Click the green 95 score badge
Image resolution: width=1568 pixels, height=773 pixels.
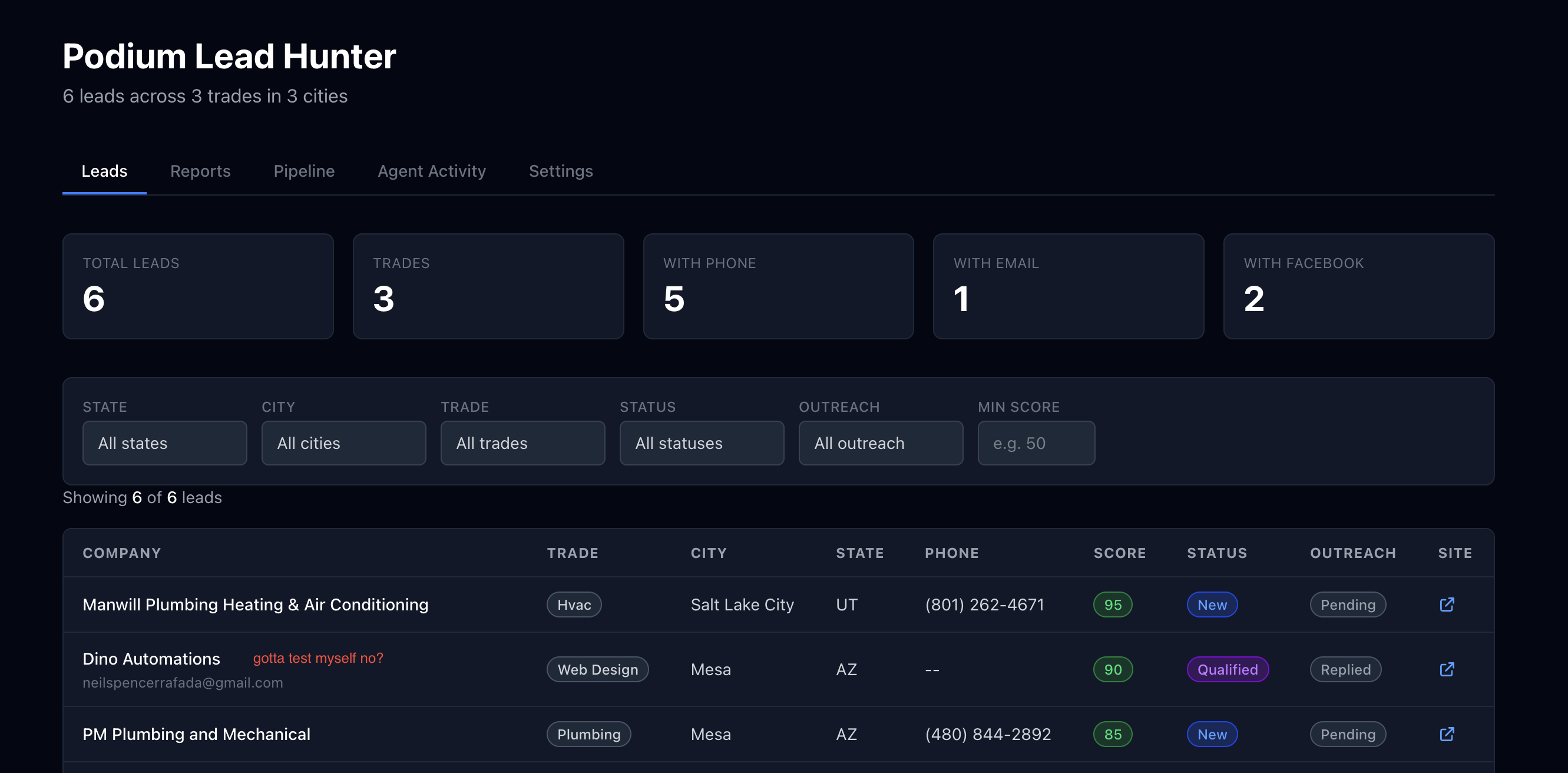[1112, 604]
